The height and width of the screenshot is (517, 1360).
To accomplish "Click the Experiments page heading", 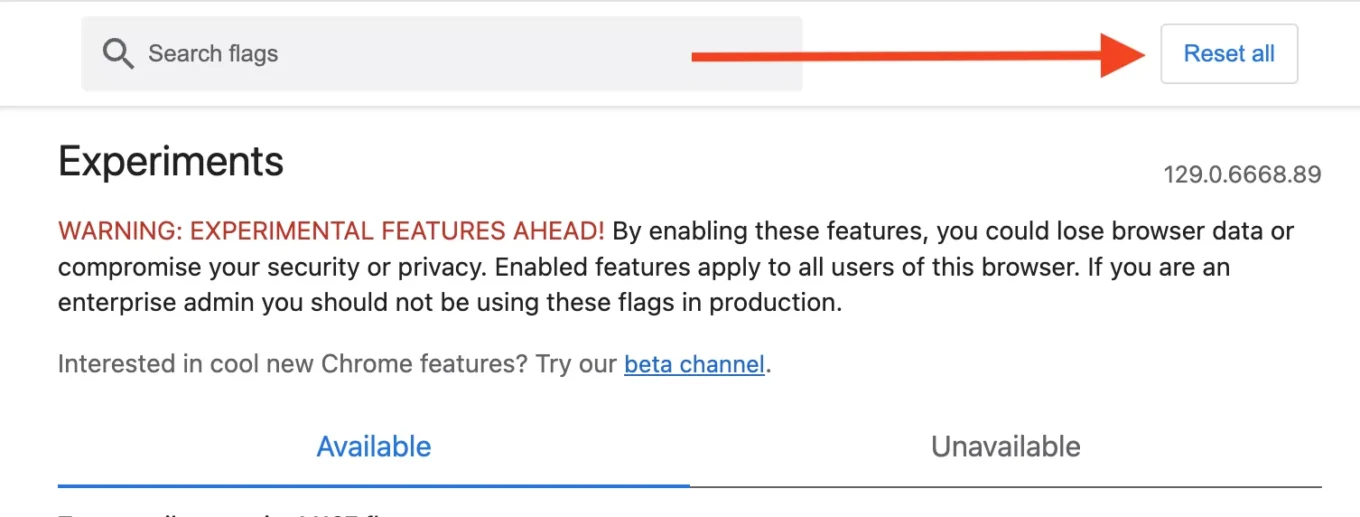I will pyautogui.click(x=171, y=161).
